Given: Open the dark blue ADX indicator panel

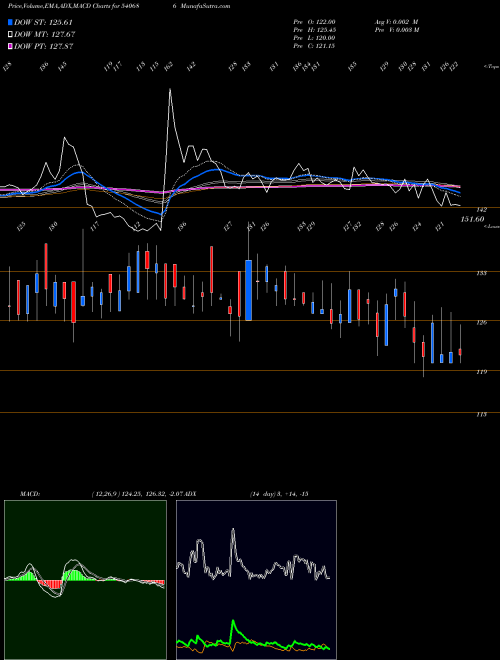Looking at the screenshot, I should [256, 580].
